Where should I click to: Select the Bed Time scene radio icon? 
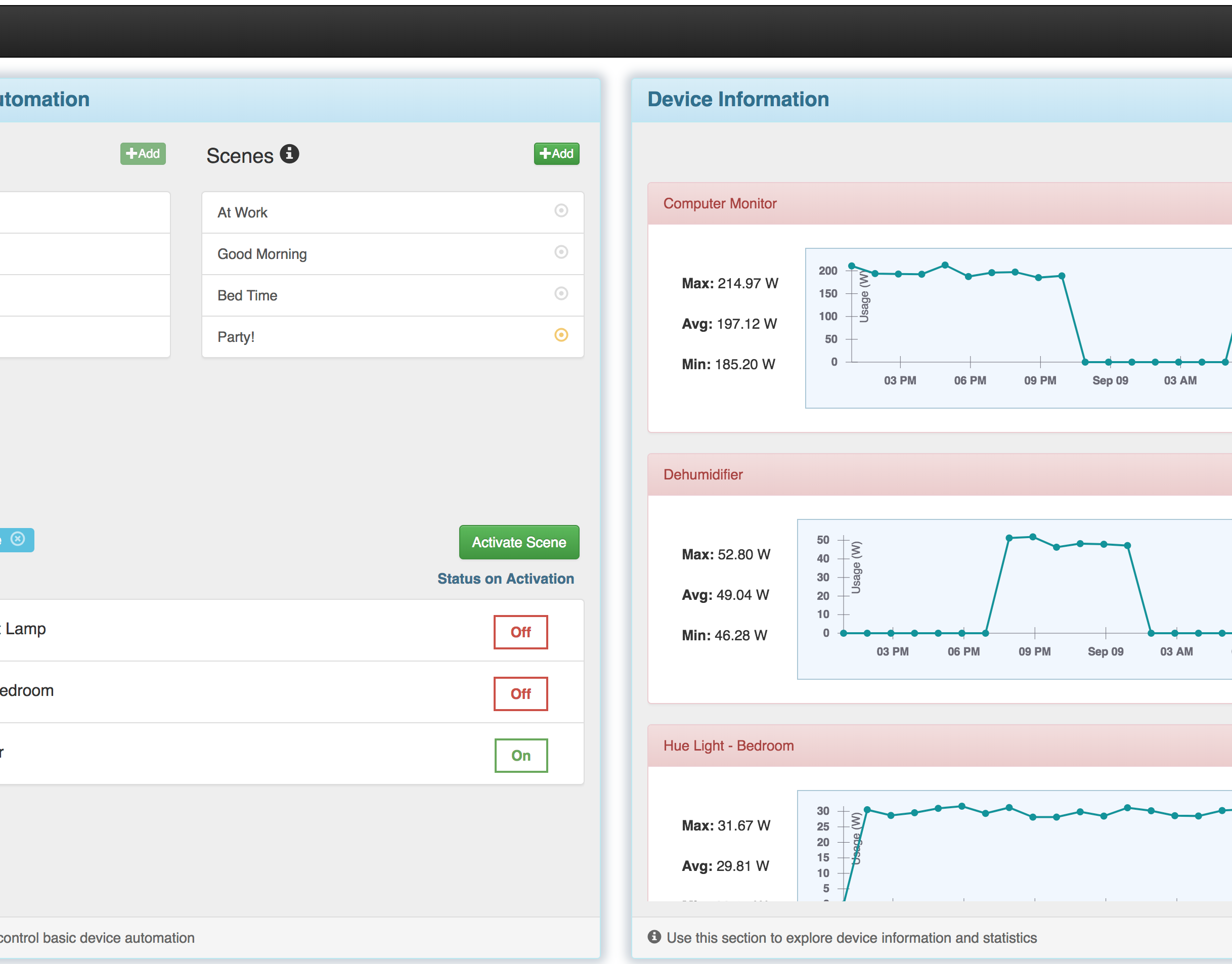click(x=561, y=293)
